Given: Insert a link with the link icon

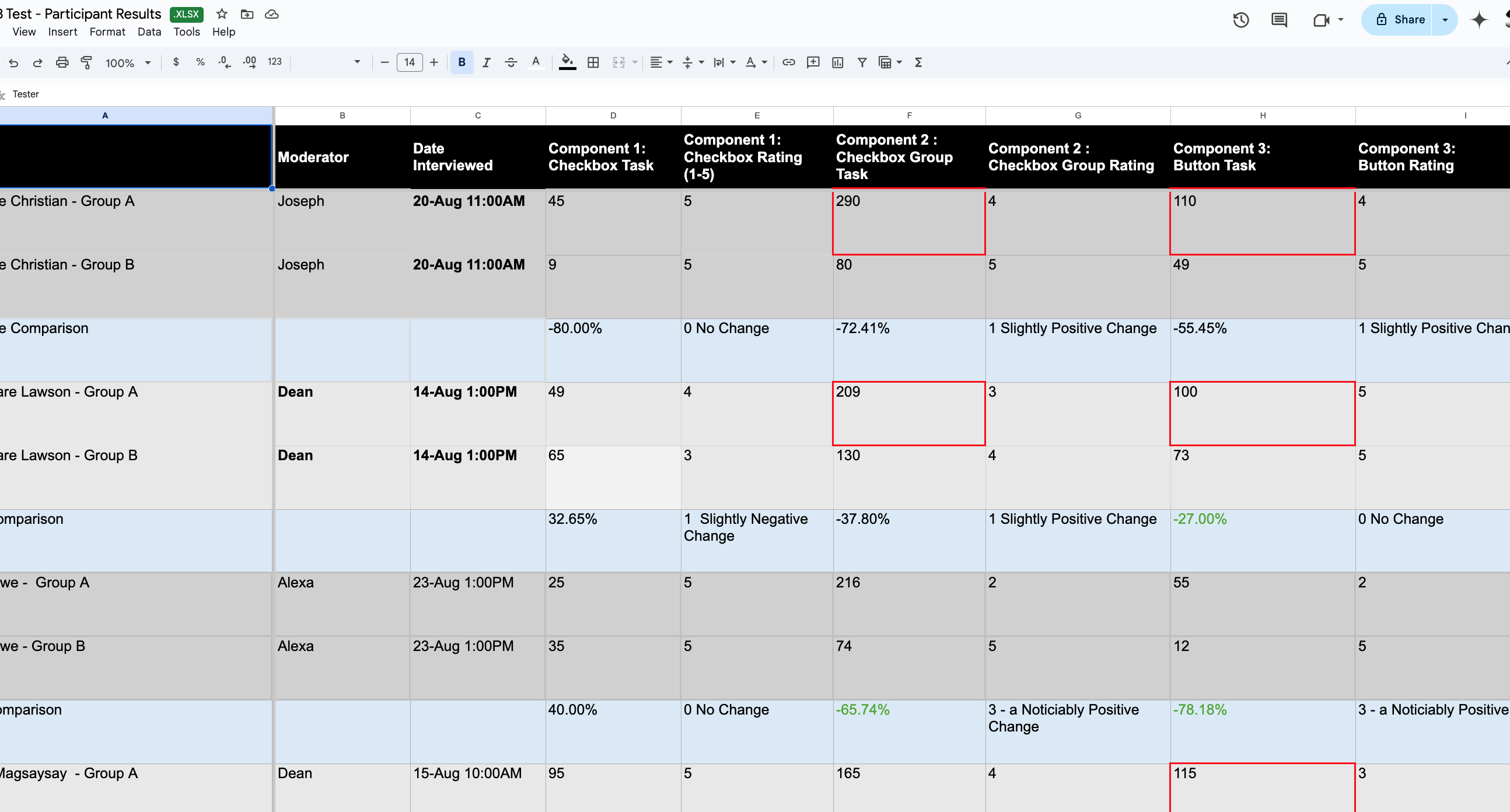Looking at the screenshot, I should point(788,62).
